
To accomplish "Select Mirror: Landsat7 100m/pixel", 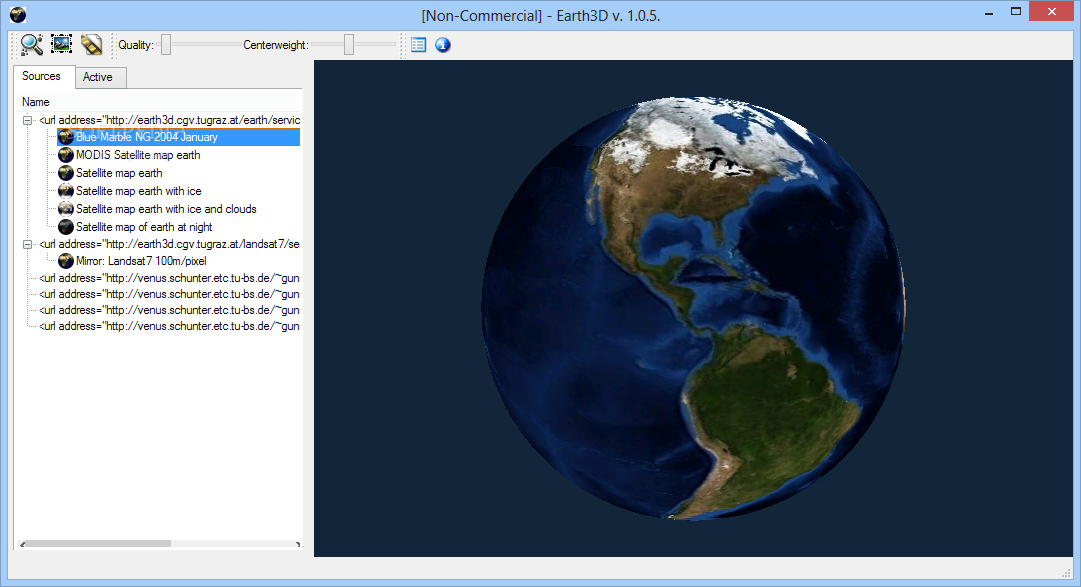I will [x=141, y=261].
